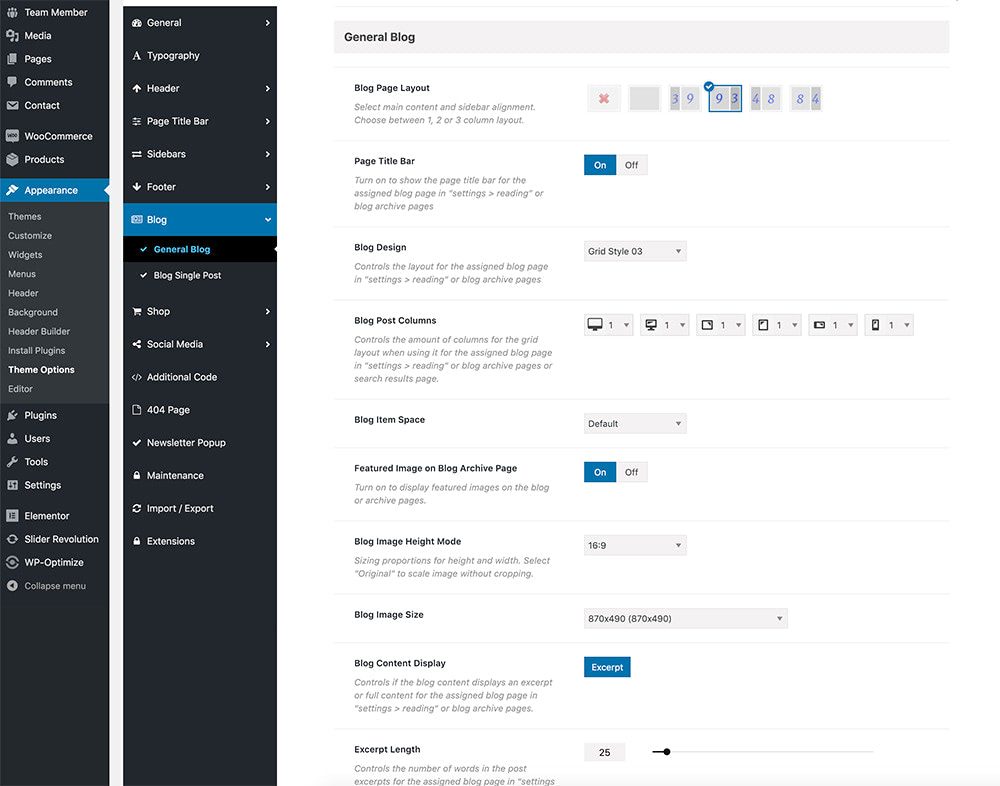Screen dimensions: 1000x786
Task: Open the Blog Design dropdown
Action: tap(635, 251)
